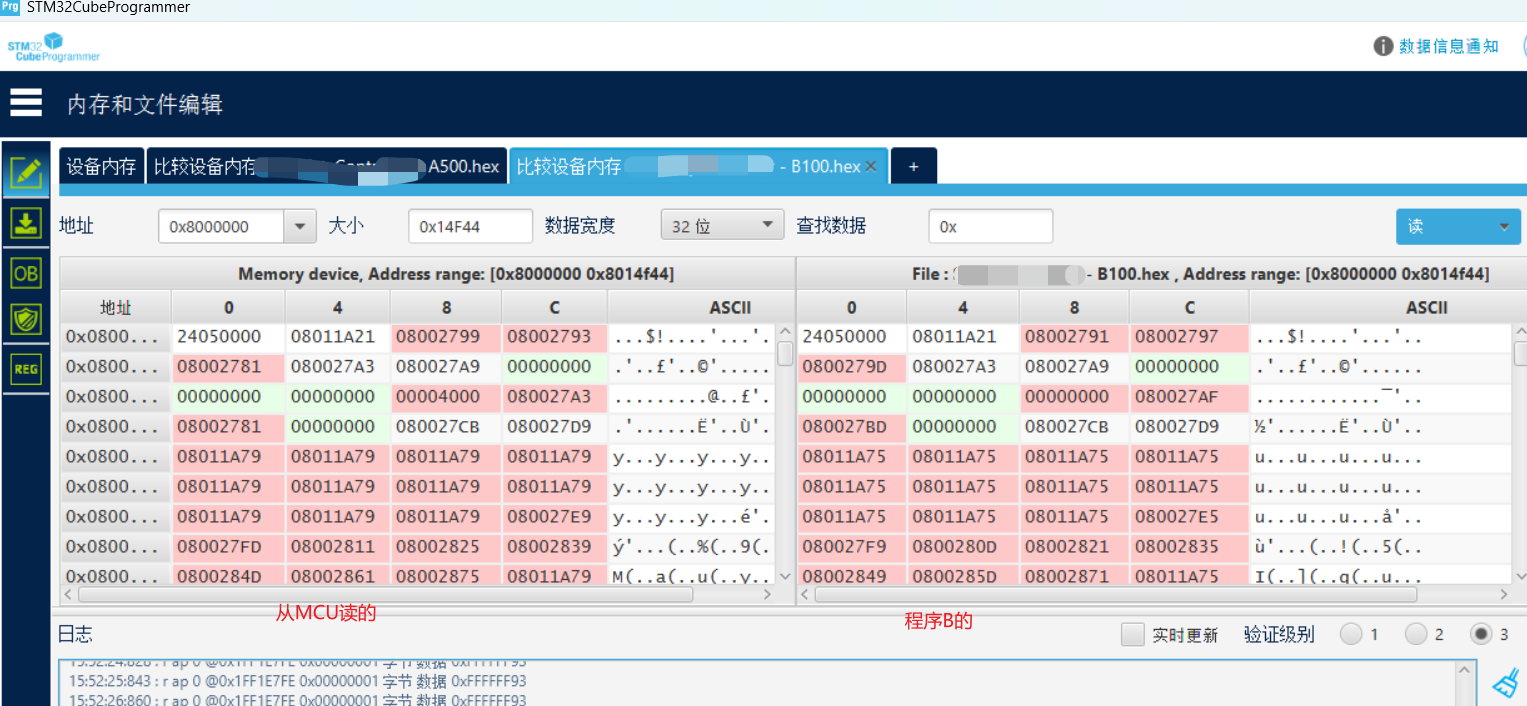
Task: Close the B100.hex comparison tab
Action: pyautogui.click(x=870, y=167)
